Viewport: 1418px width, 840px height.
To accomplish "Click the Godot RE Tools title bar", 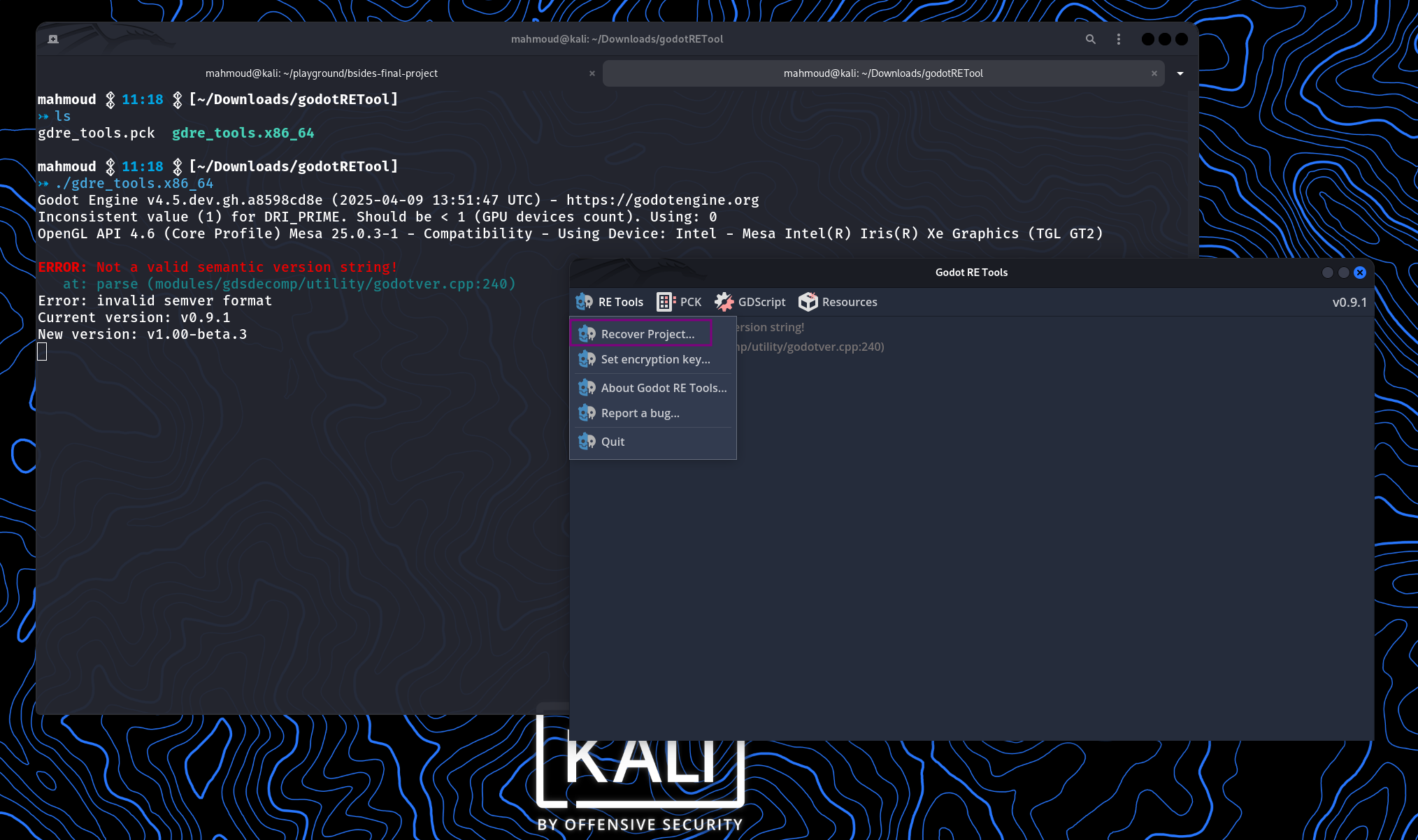I will click(x=971, y=273).
